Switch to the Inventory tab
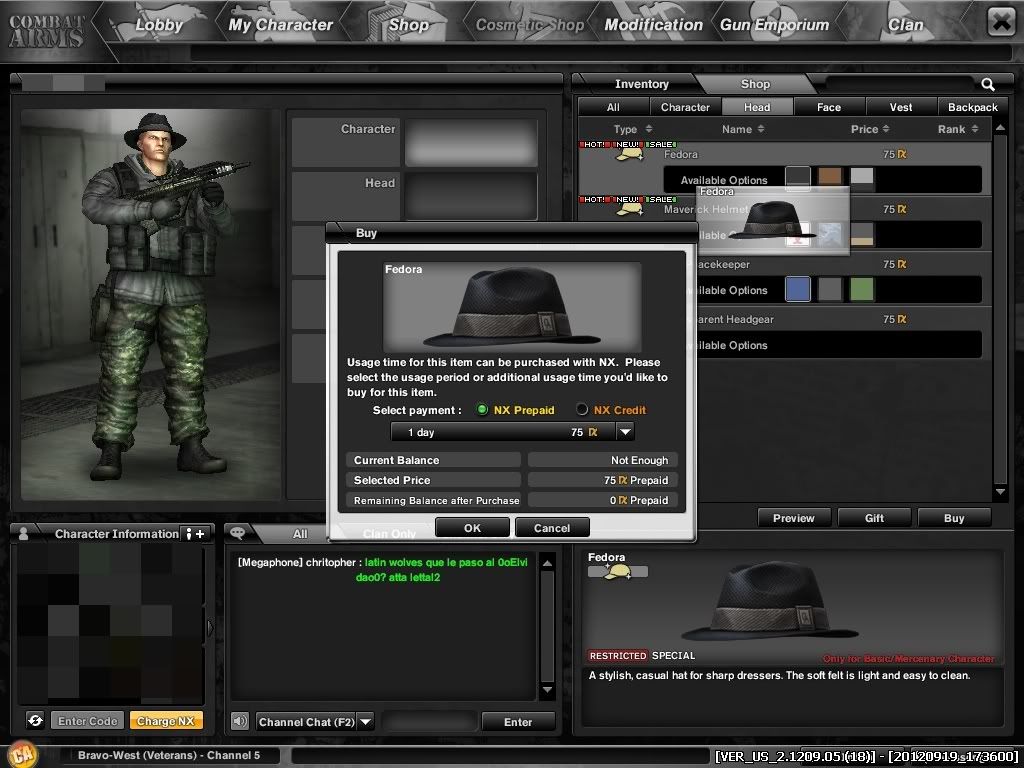 [x=641, y=85]
